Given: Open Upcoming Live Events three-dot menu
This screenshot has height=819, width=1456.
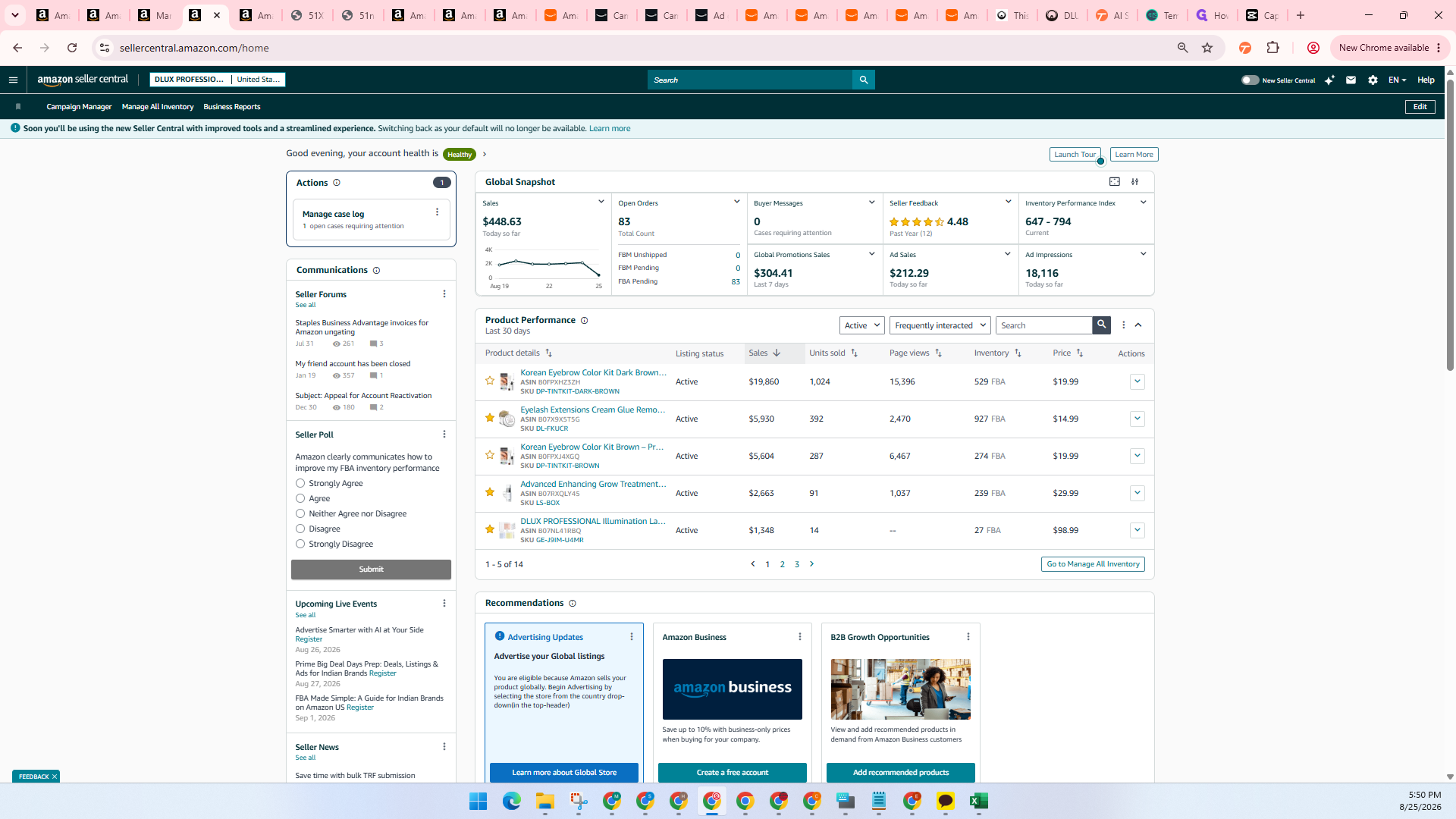Looking at the screenshot, I should coord(444,604).
